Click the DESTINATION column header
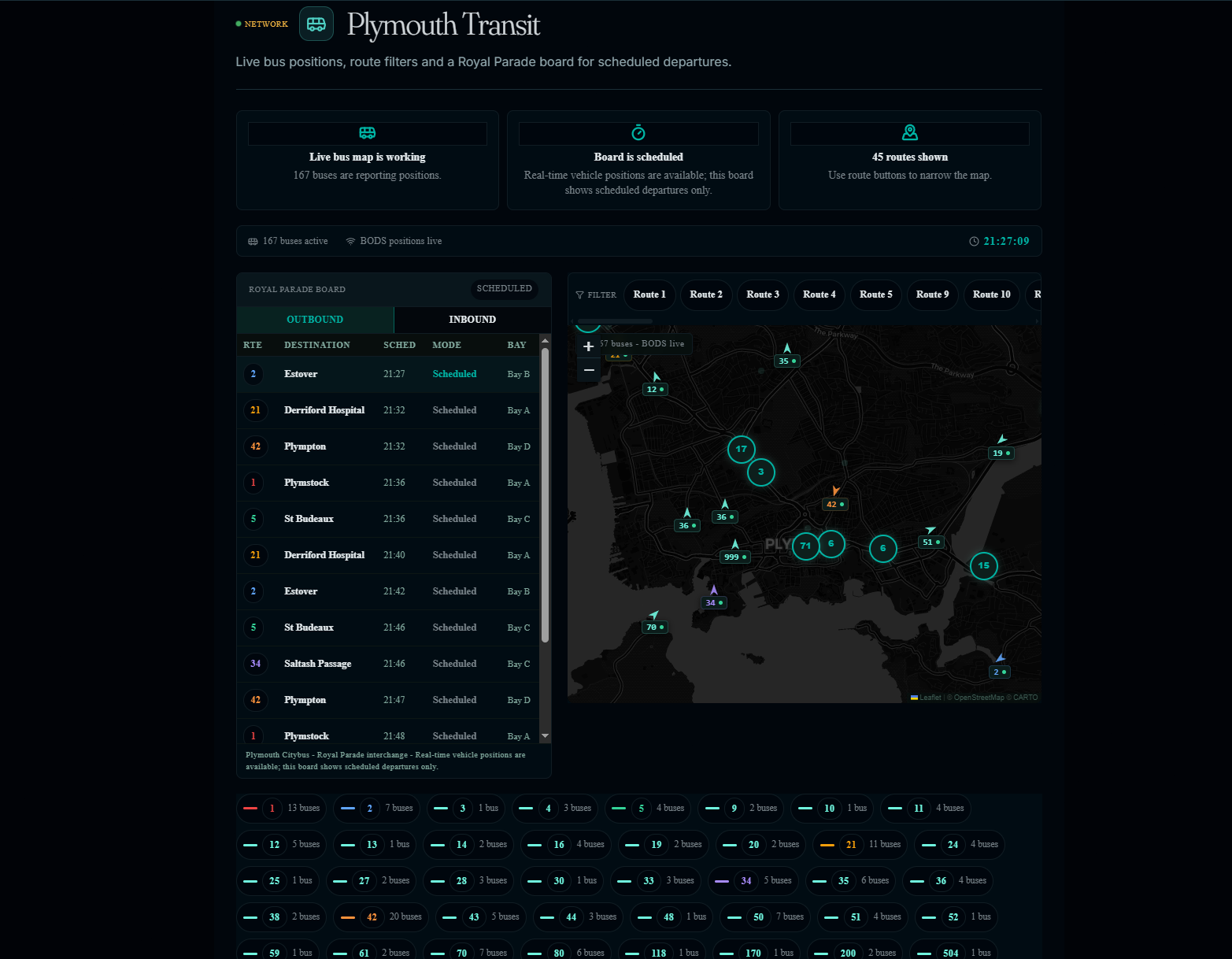 (317, 345)
